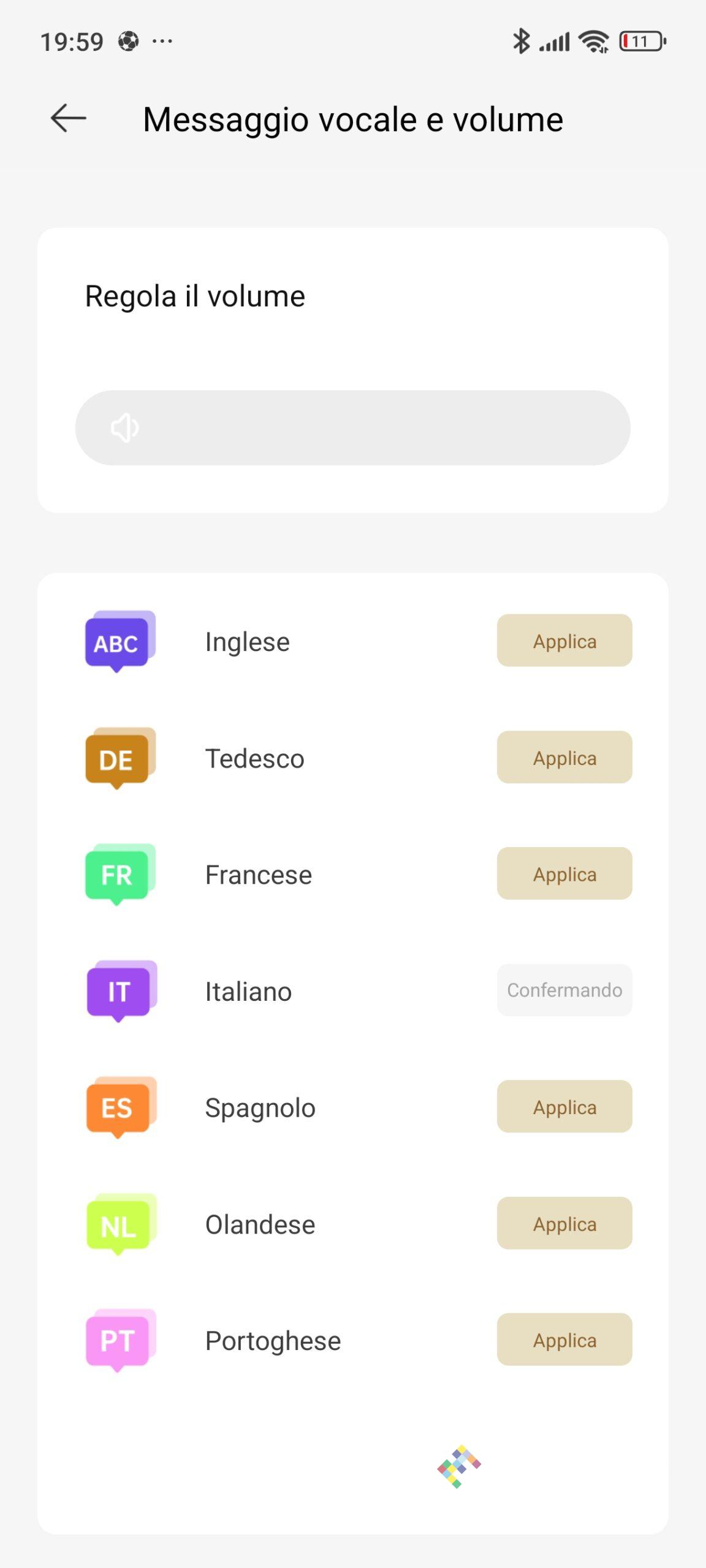Tap the NL Olandese language icon

pyautogui.click(x=121, y=1224)
